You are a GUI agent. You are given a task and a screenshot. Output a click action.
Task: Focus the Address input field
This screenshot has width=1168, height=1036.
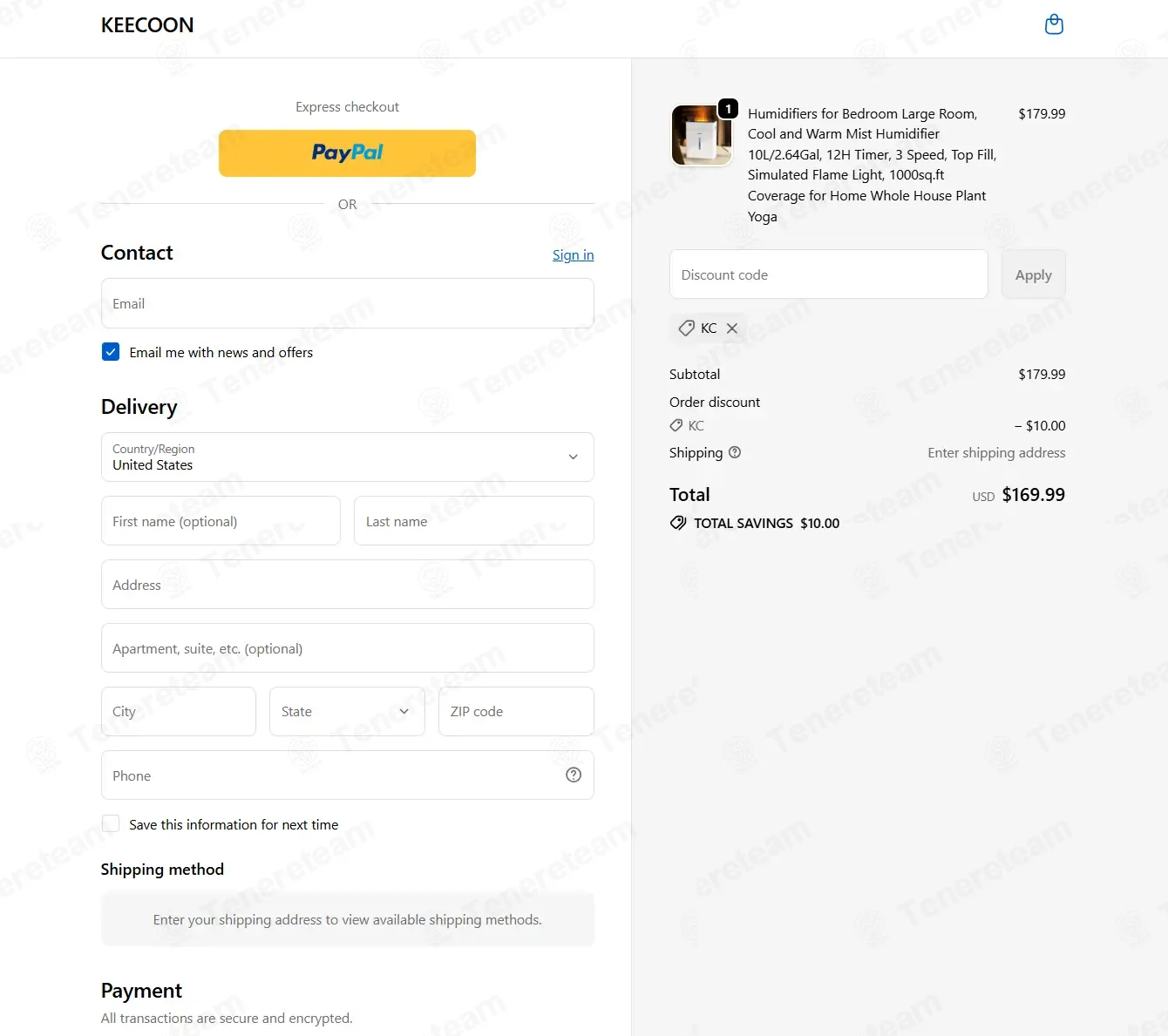pyautogui.click(x=348, y=585)
